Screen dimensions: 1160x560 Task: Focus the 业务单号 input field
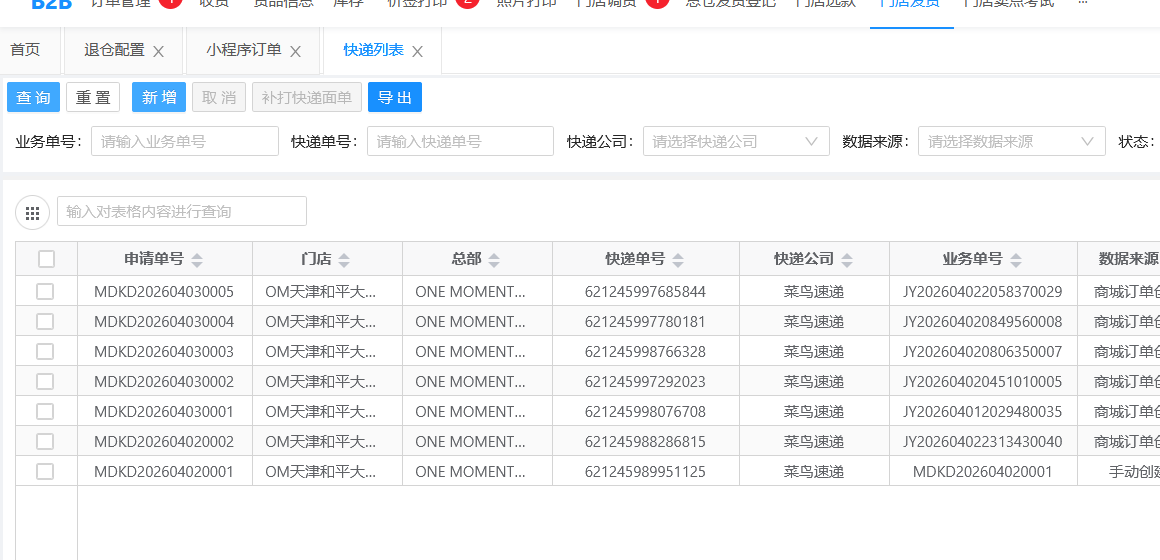184,142
